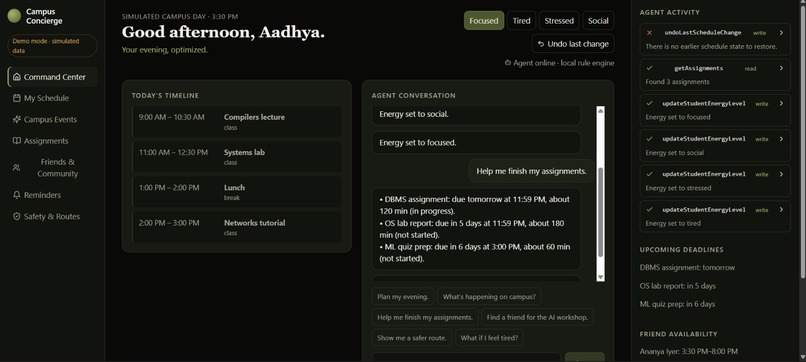Click the conversation scrollbar thumb
Screen dimensions: 806x362
coord(600,212)
